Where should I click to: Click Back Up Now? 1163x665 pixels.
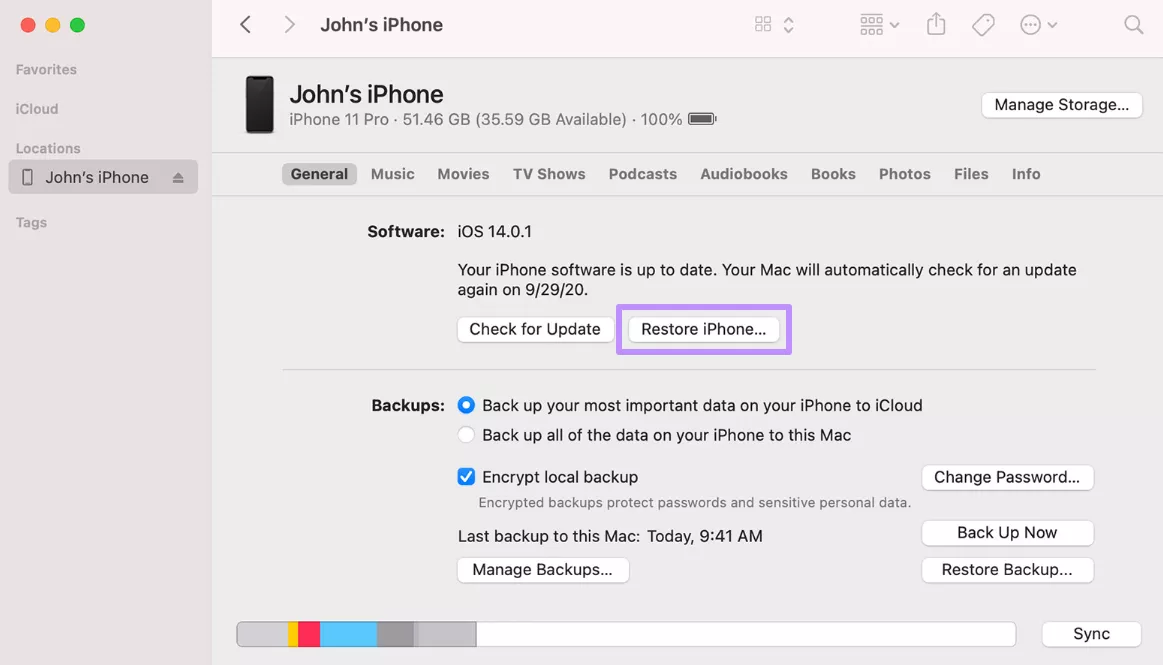click(x=1006, y=533)
